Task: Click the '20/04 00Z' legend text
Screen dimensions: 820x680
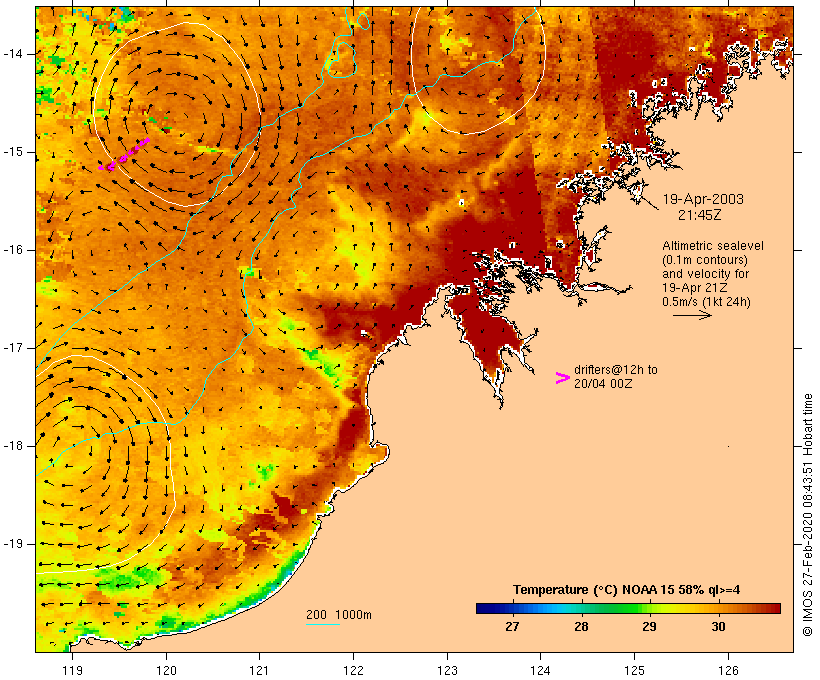Action: coord(603,383)
